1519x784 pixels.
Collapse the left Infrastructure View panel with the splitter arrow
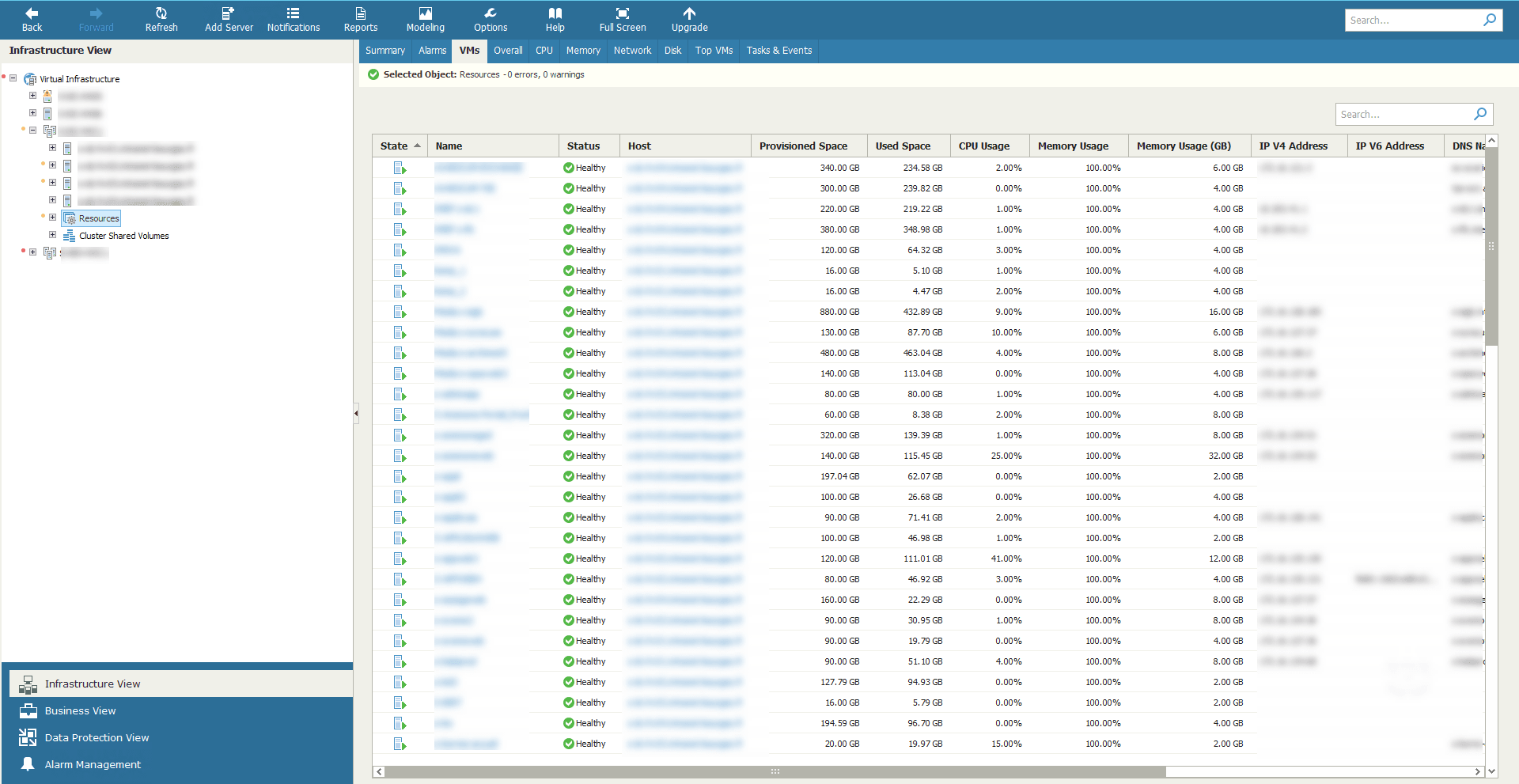click(x=356, y=413)
